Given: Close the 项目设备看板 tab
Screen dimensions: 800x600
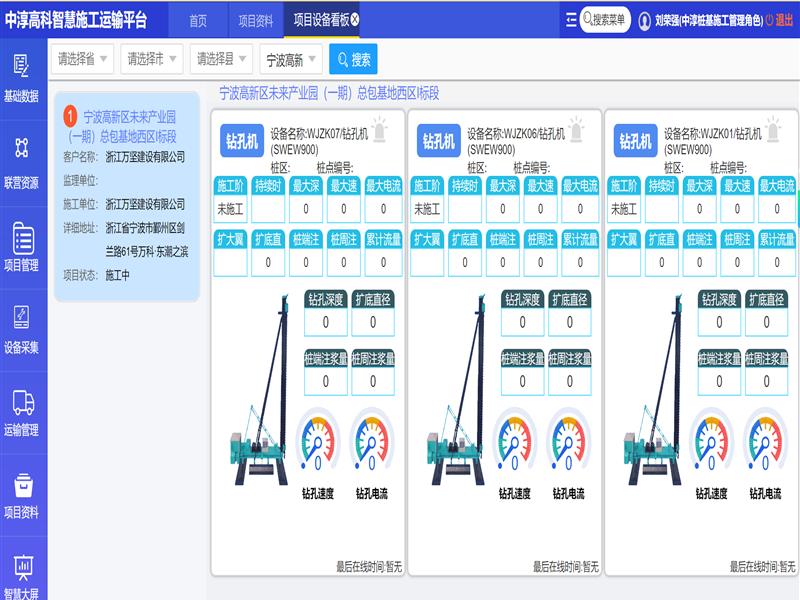Looking at the screenshot, I should click(355, 19).
